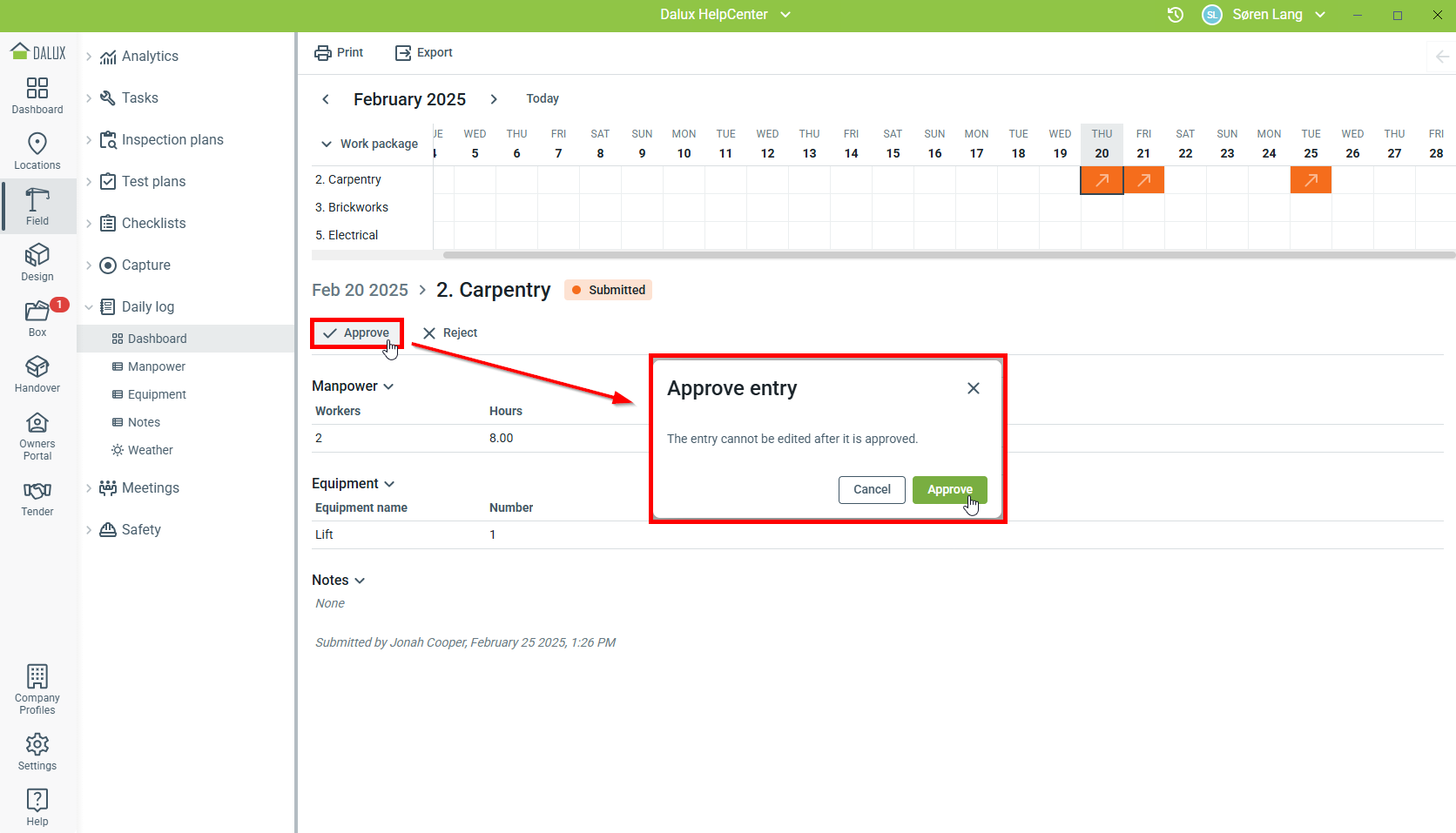Open Company Profiles from the sidebar
This screenshot has height=833, width=1456.
pyautogui.click(x=37, y=689)
